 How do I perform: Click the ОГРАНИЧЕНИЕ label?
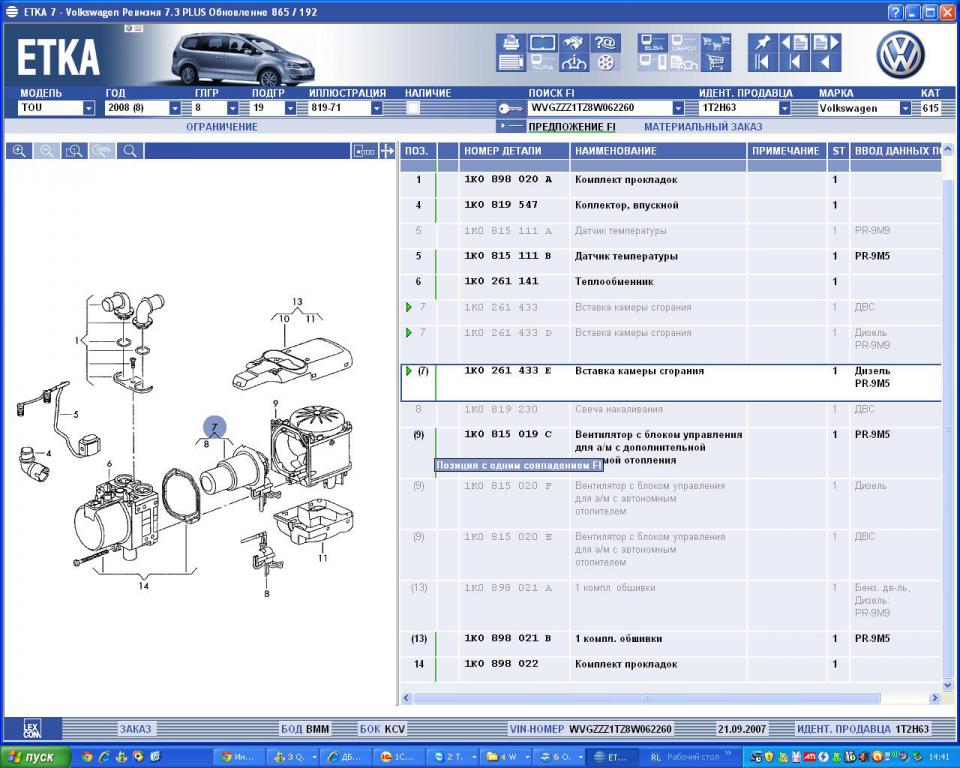(x=222, y=127)
